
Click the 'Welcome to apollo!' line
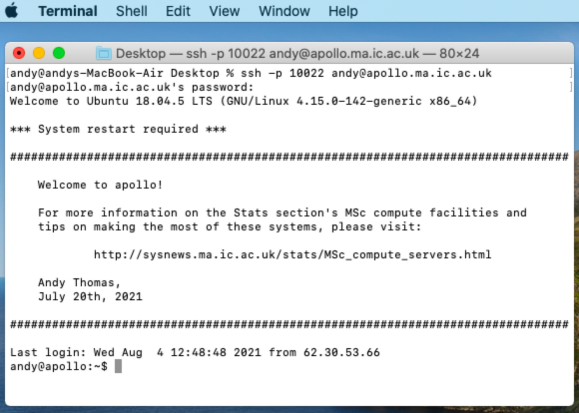(x=100, y=185)
